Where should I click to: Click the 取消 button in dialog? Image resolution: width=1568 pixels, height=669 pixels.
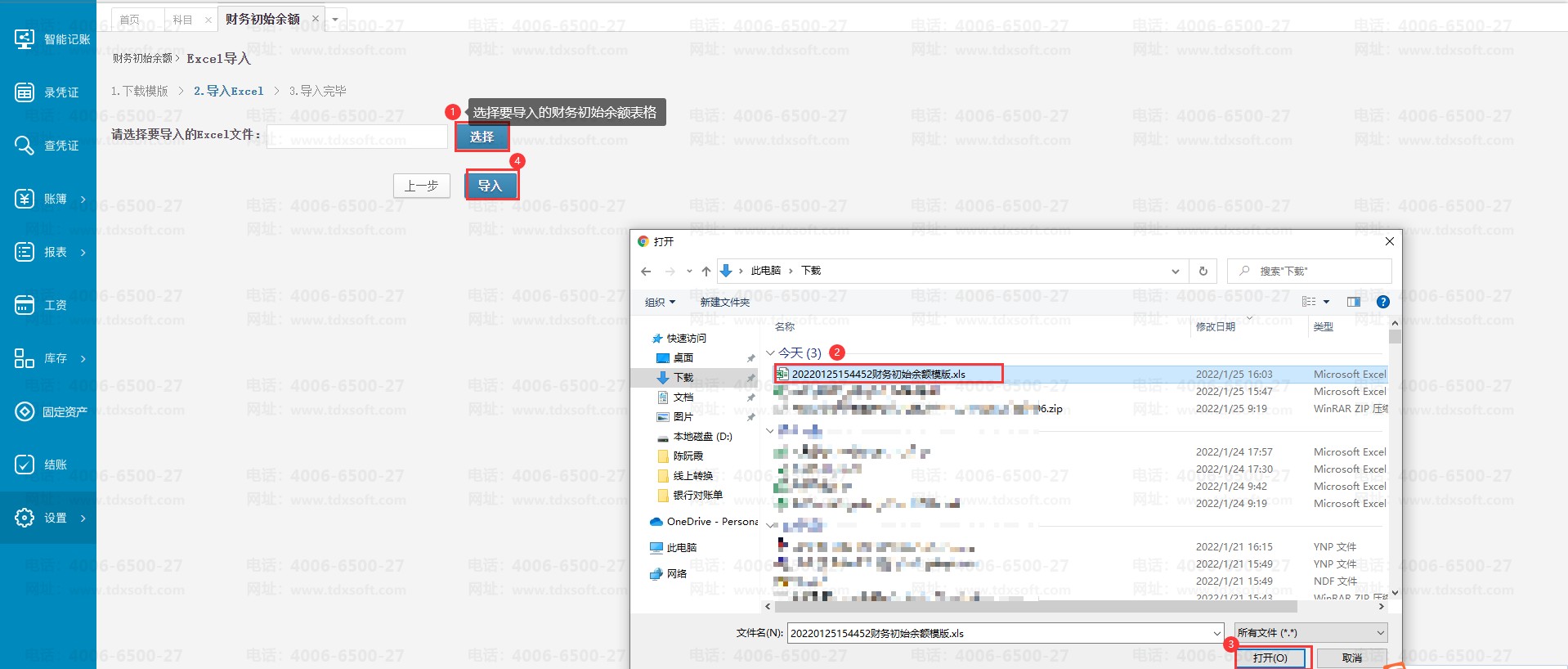click(1352, 658)
